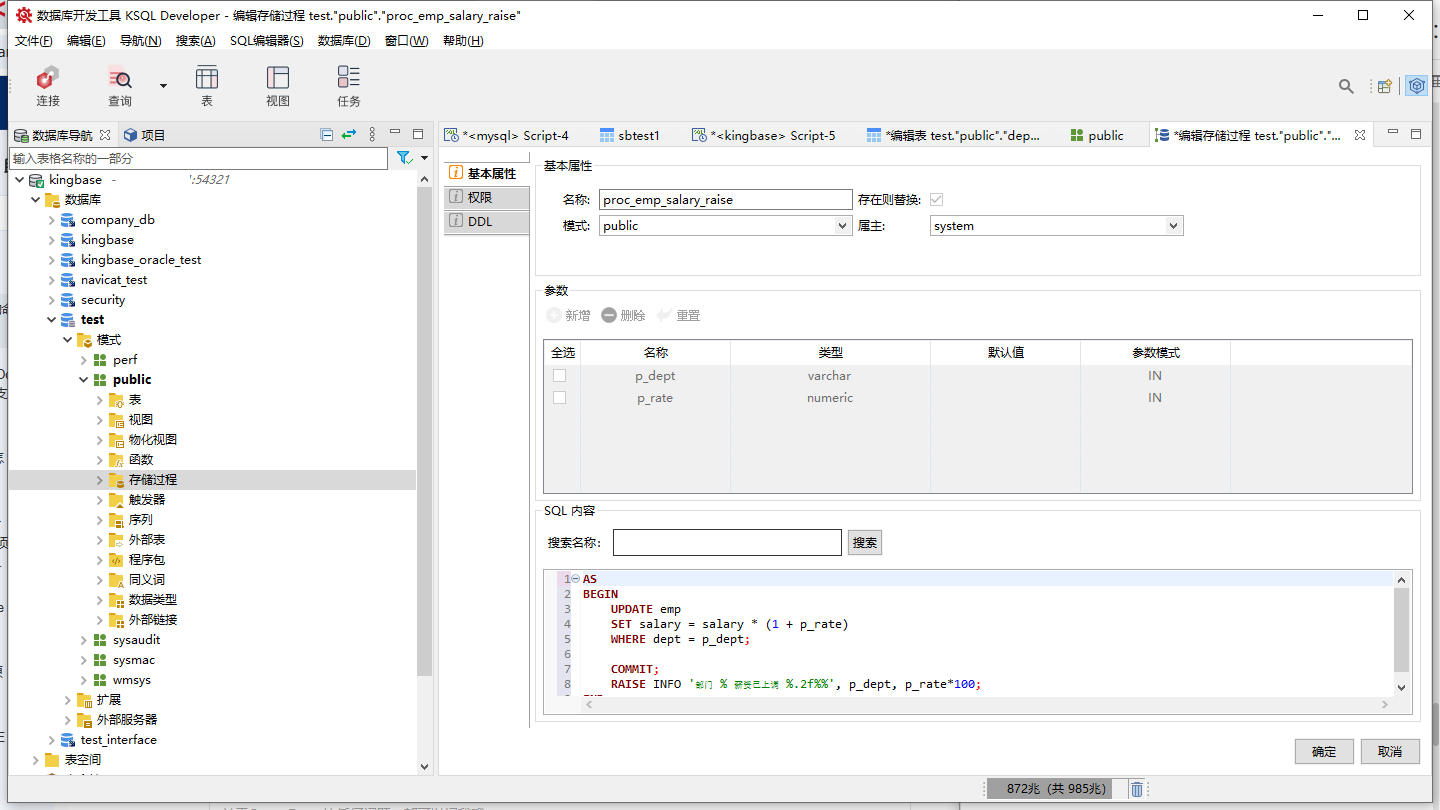Click the filter funnel icon in navigator

click(404, 158)
